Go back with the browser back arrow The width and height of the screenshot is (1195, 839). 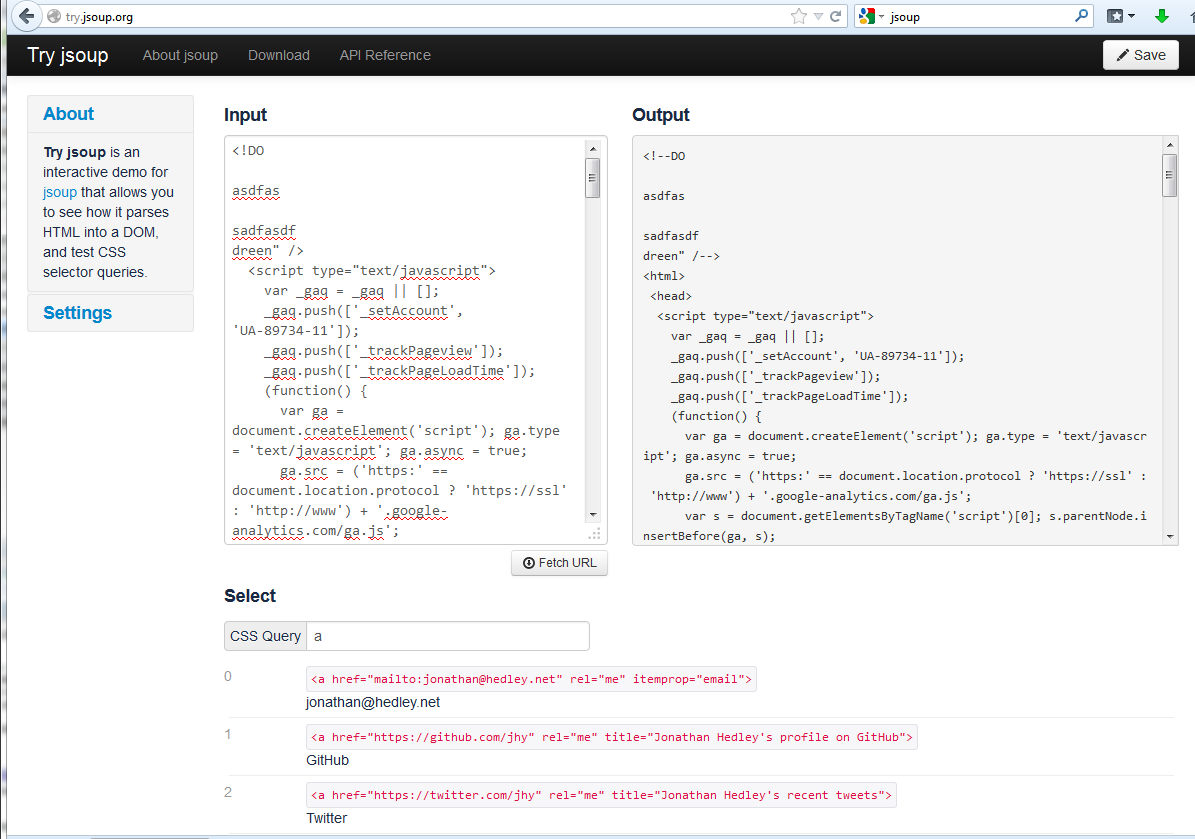pos(27,16)
